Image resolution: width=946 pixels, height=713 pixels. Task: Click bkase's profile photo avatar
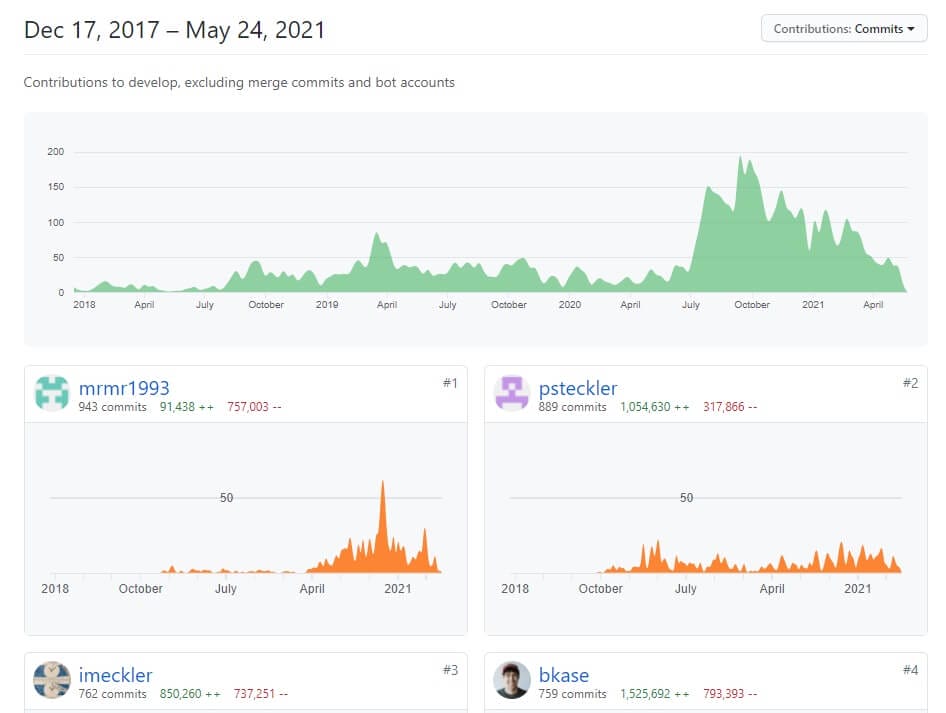pyautogui.click(x=512, y=680)
